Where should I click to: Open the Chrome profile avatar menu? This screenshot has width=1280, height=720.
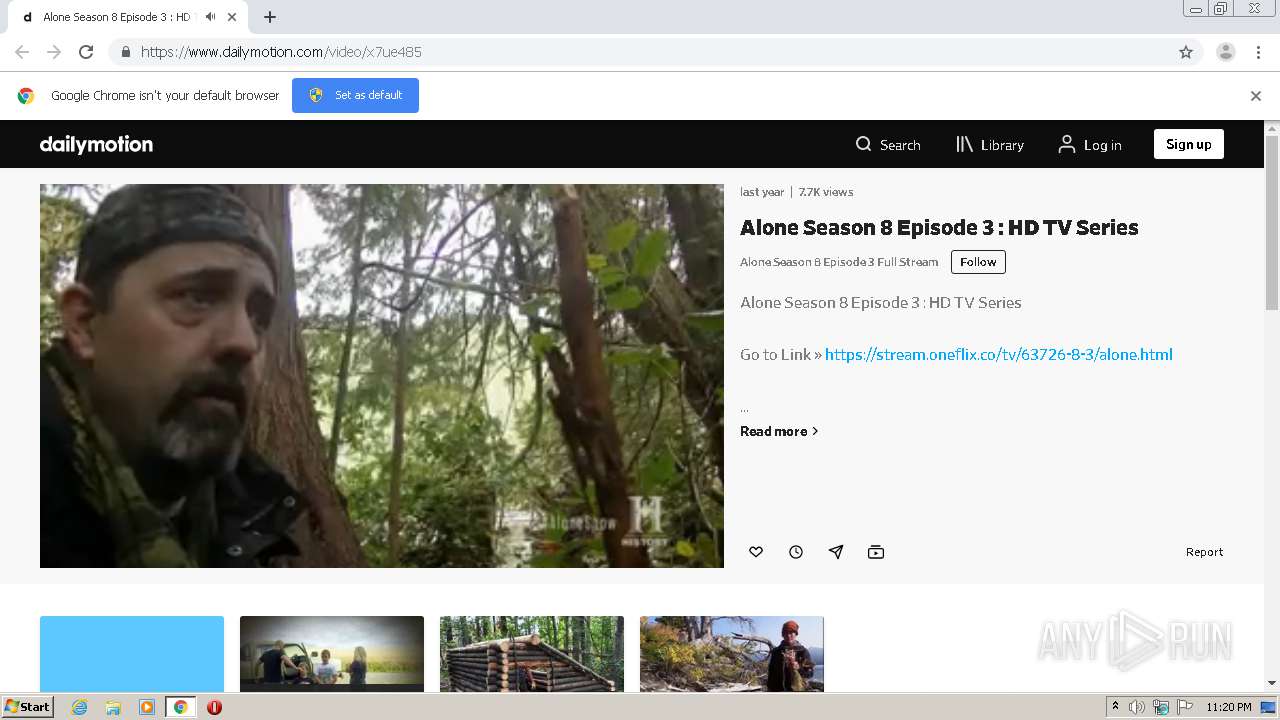[x=1226, y=52]
